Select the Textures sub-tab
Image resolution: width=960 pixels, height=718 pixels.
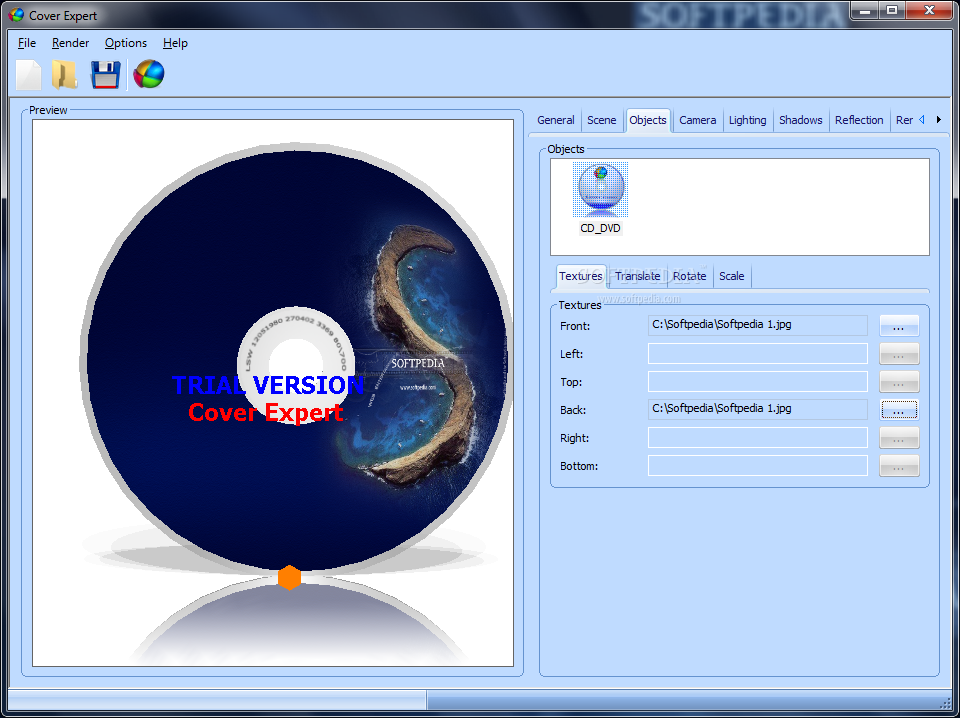[580, 276]
